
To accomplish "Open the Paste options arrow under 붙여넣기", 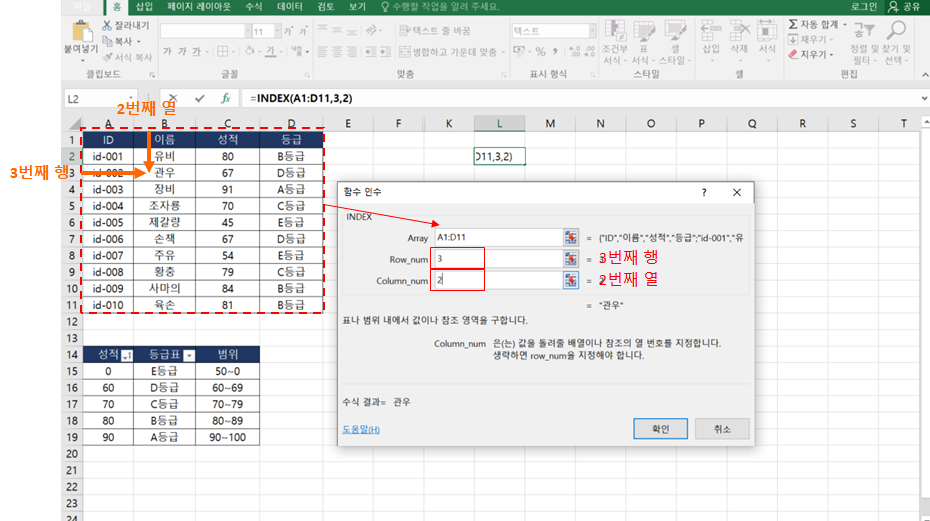I will coord(81,60).
